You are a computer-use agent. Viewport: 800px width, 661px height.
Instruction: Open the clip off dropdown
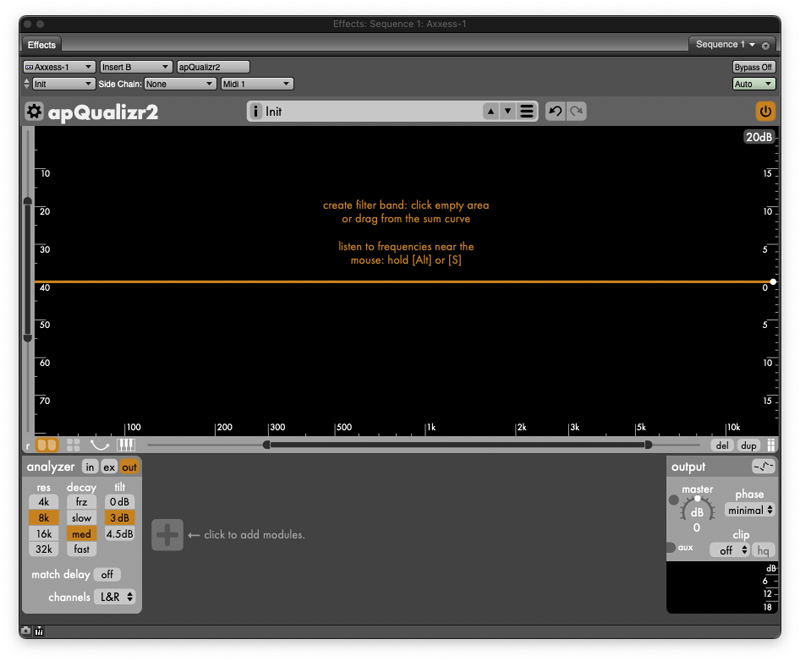(730, 550)
